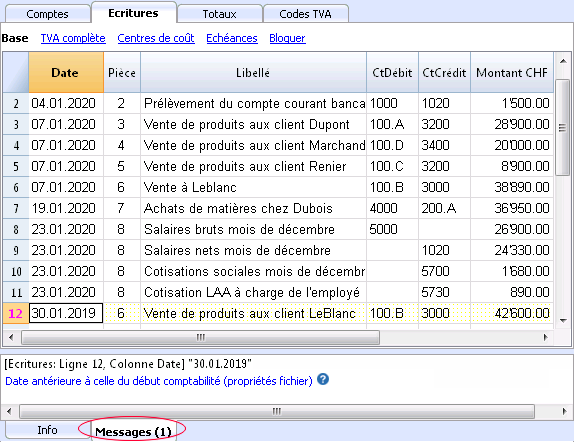The image size is (574, 442).
Task: Click the blue help question mark icon
Action: point(323,379)
